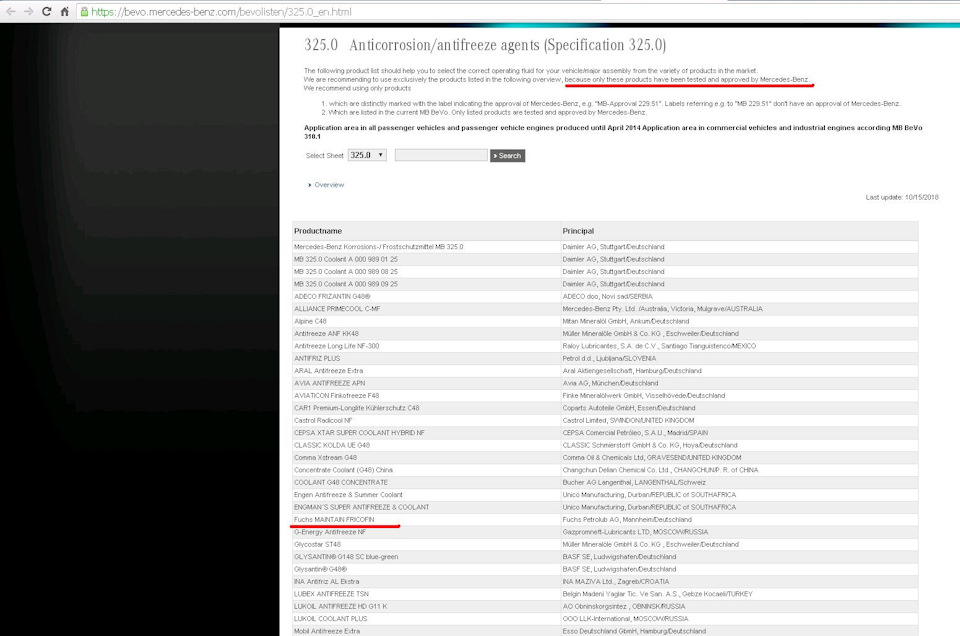Image resolution: width=960 pixels, height=636 pixels.
Task: Select MB 325.0 Coolant A 000 989 08 25
Action: coord(345,272)
